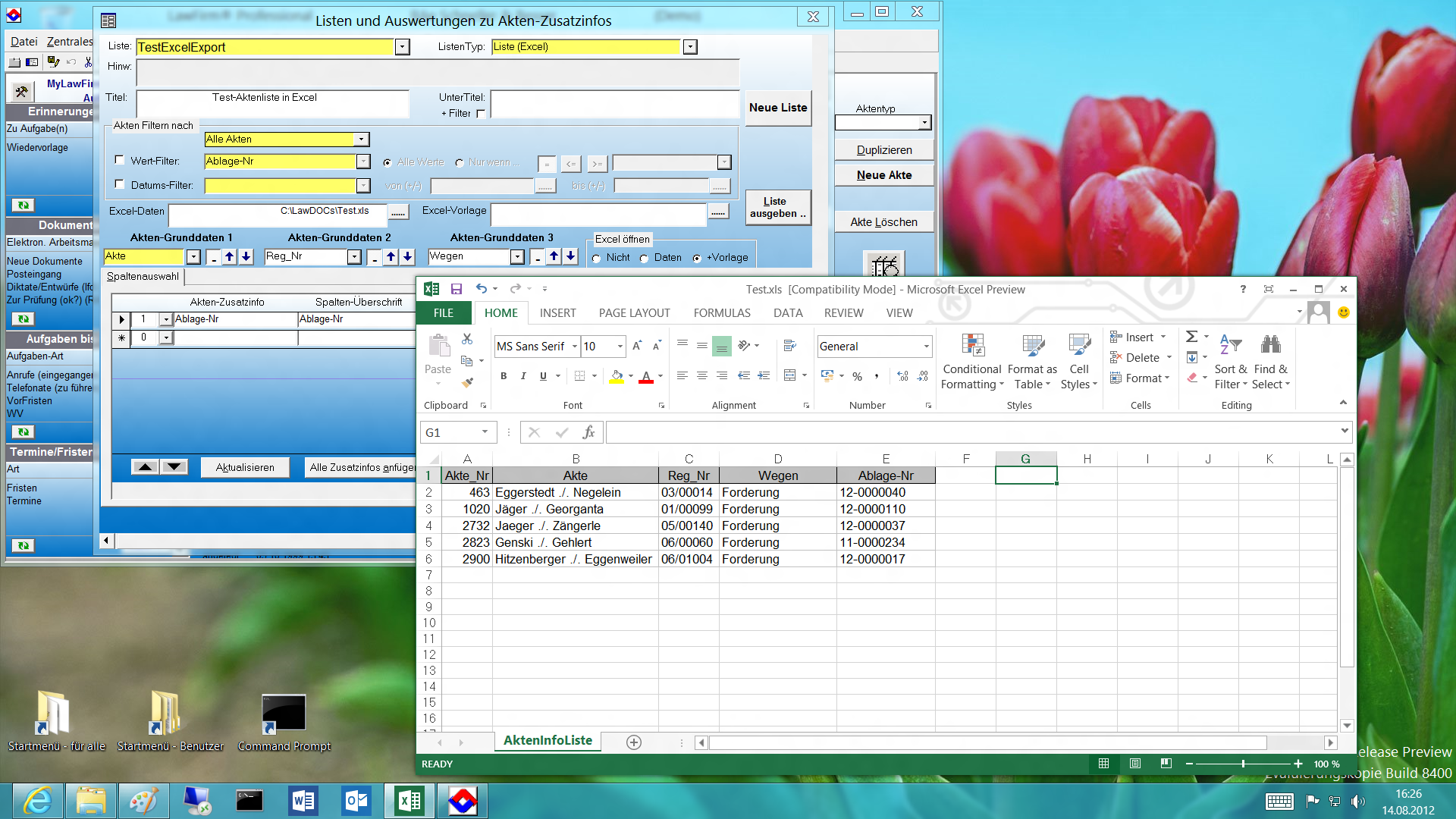This screenshot has height=819, width=1456.
Task: Click the Insert Function fx icon
Action: coord(588,432)
